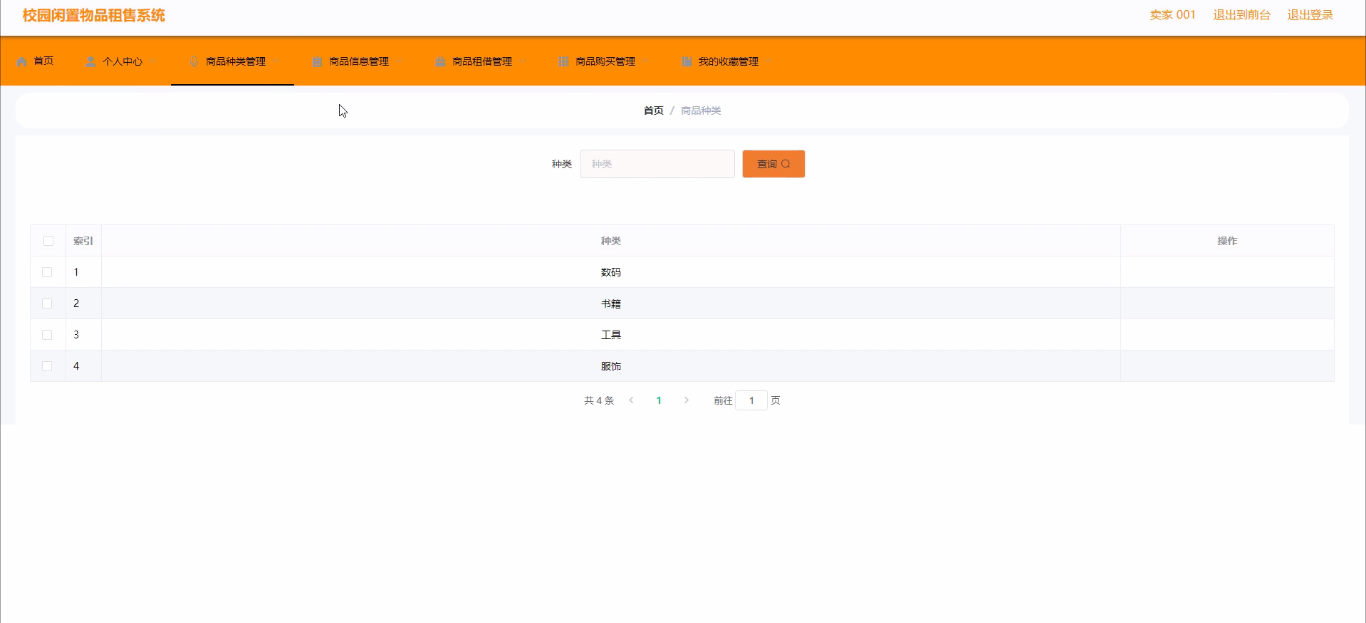The image size is (1366, 623).
Task: Click the orange 查询 search button
Action: (x=773, y=164)
